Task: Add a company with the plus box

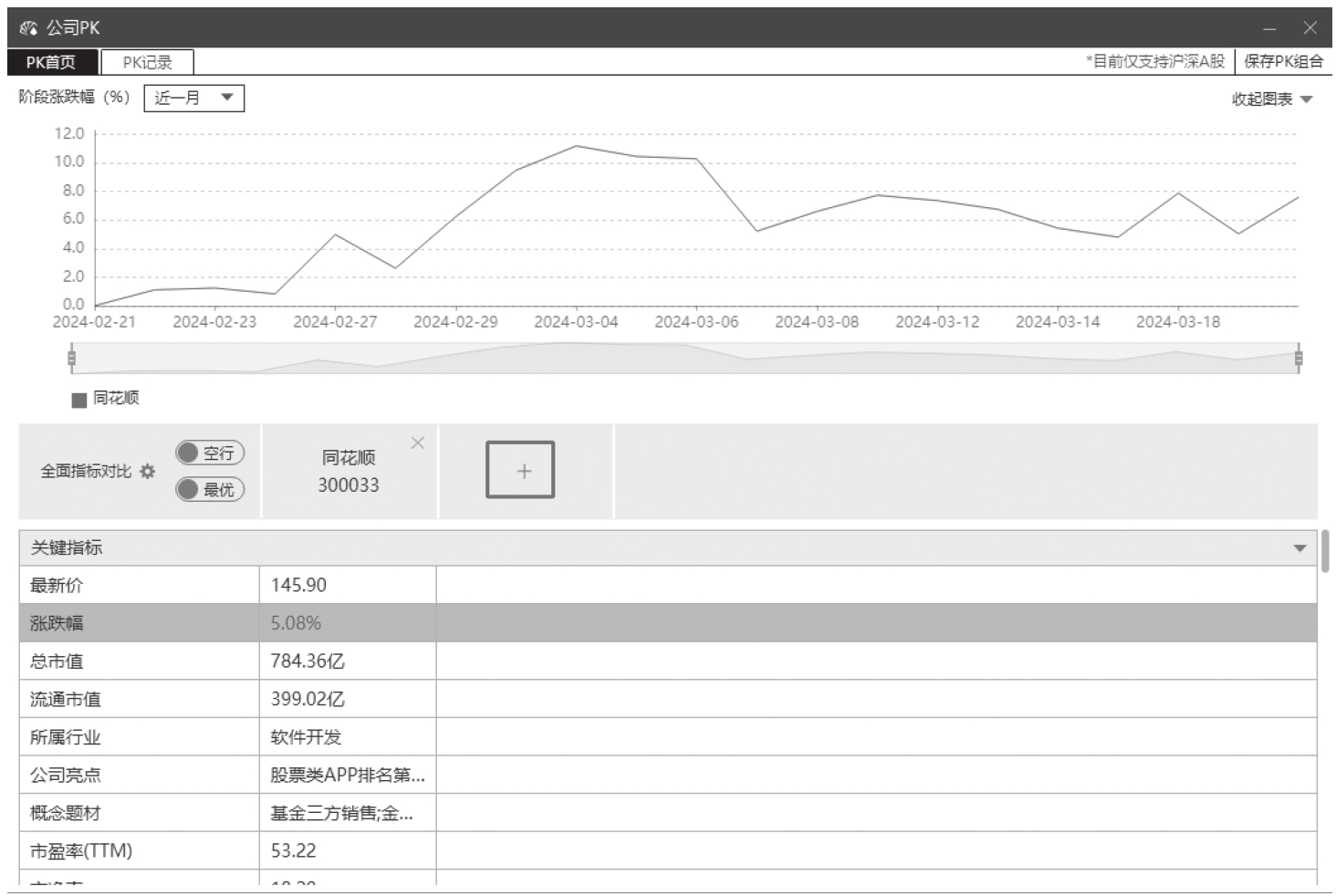Action: [520, 470]
